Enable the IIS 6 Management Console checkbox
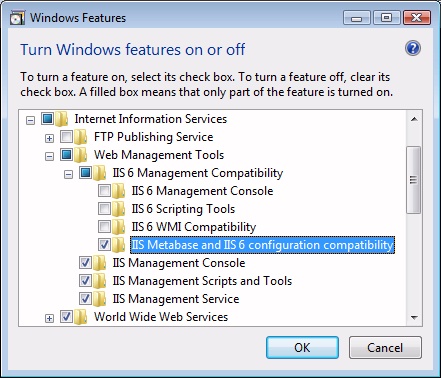 click(x=104, y=191)
